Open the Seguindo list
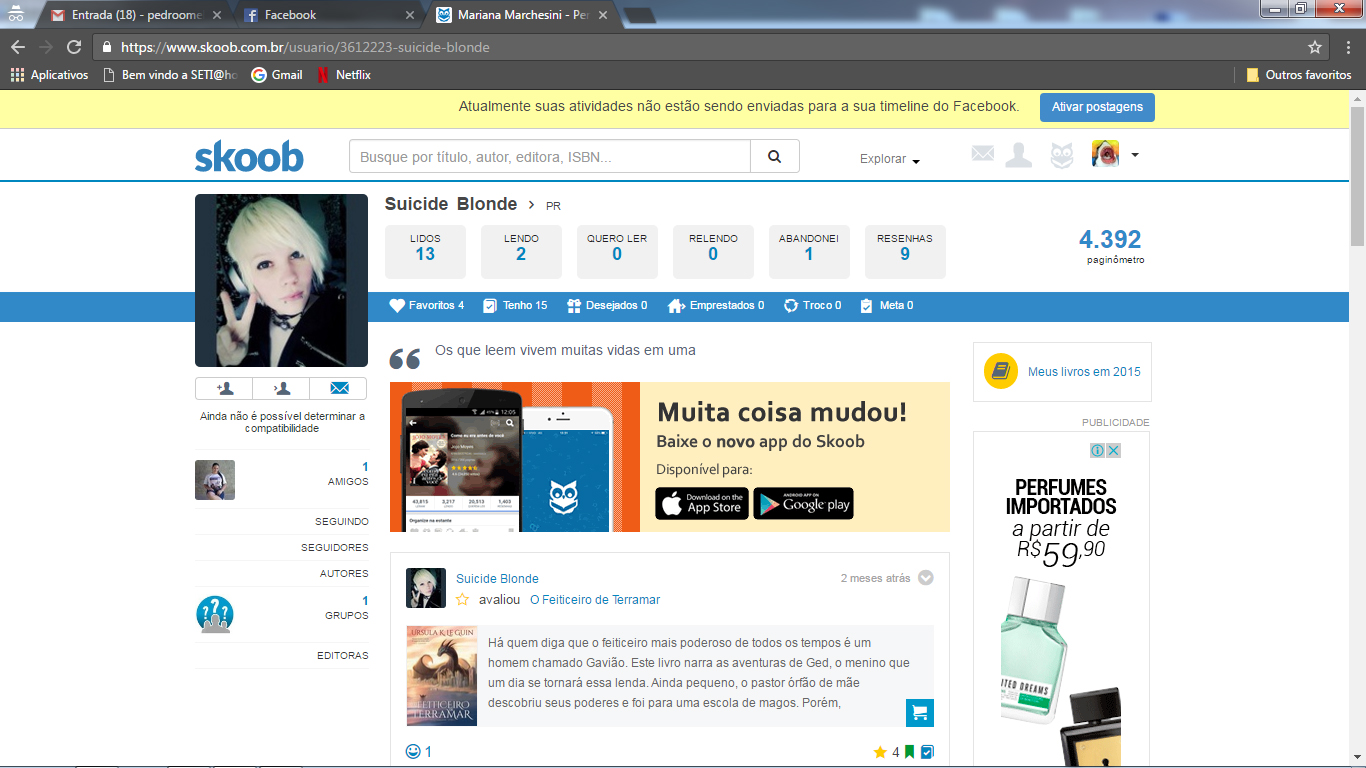 pyautogui.click(x=342, y=522)
